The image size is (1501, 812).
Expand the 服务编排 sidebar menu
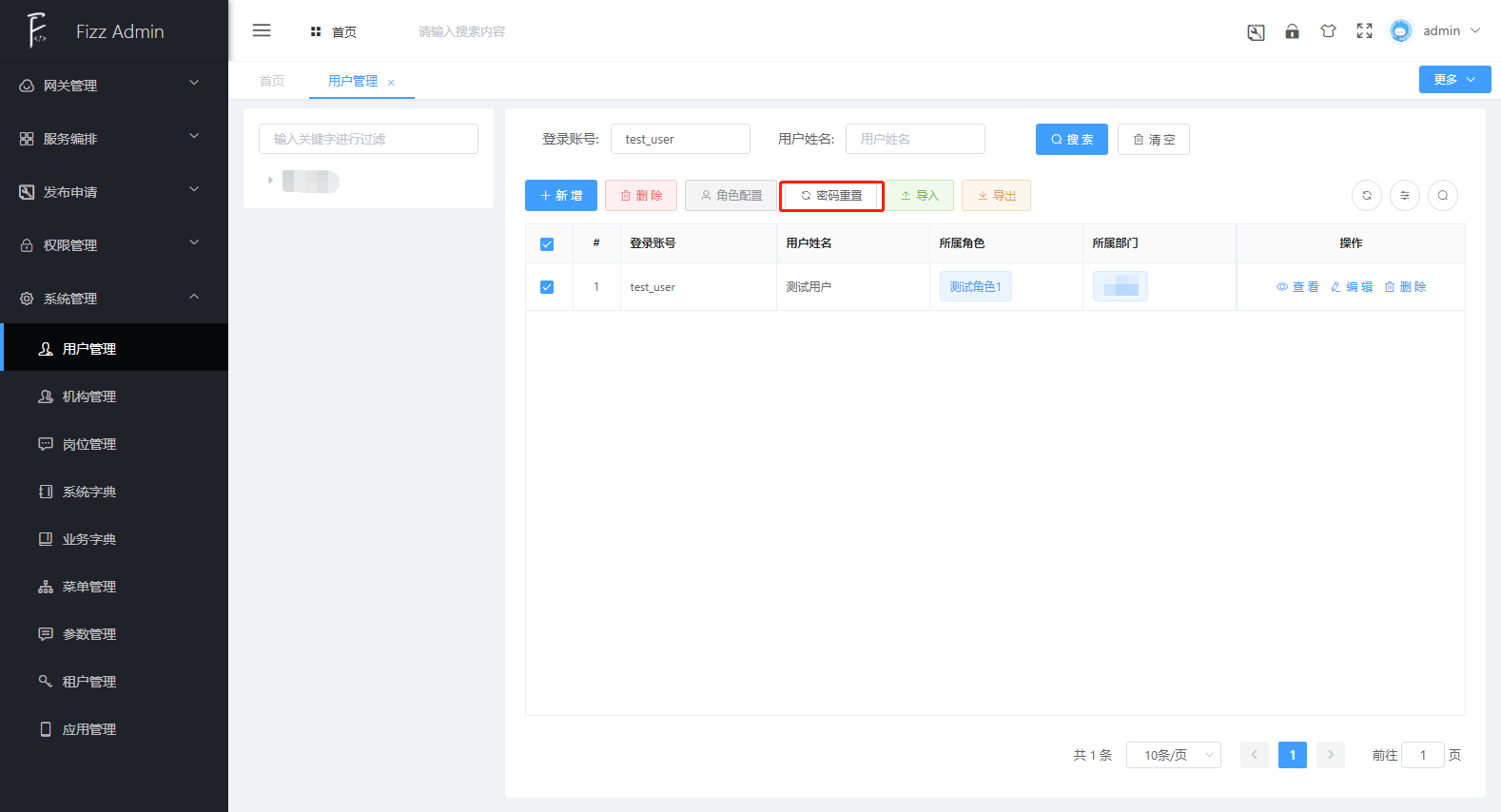[x=114, y=139]
